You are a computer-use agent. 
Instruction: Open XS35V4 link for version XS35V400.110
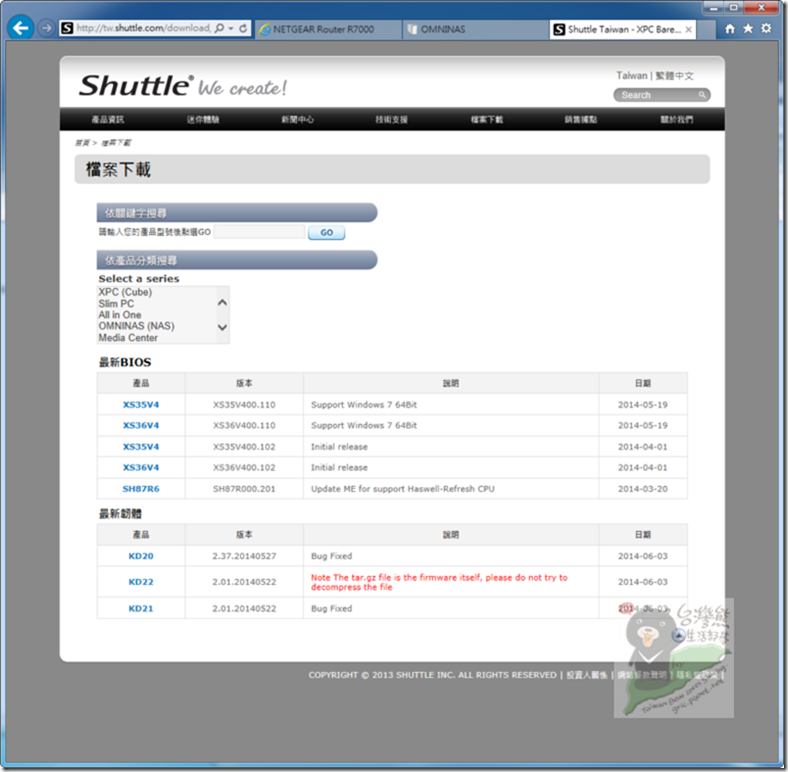(141, 405)
